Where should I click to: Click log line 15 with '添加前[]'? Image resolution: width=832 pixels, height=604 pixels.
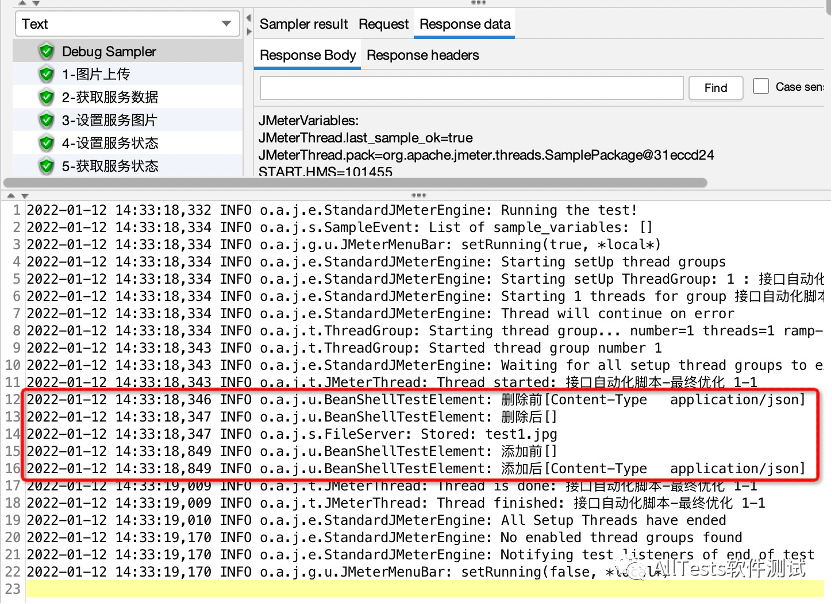(292, 451)
